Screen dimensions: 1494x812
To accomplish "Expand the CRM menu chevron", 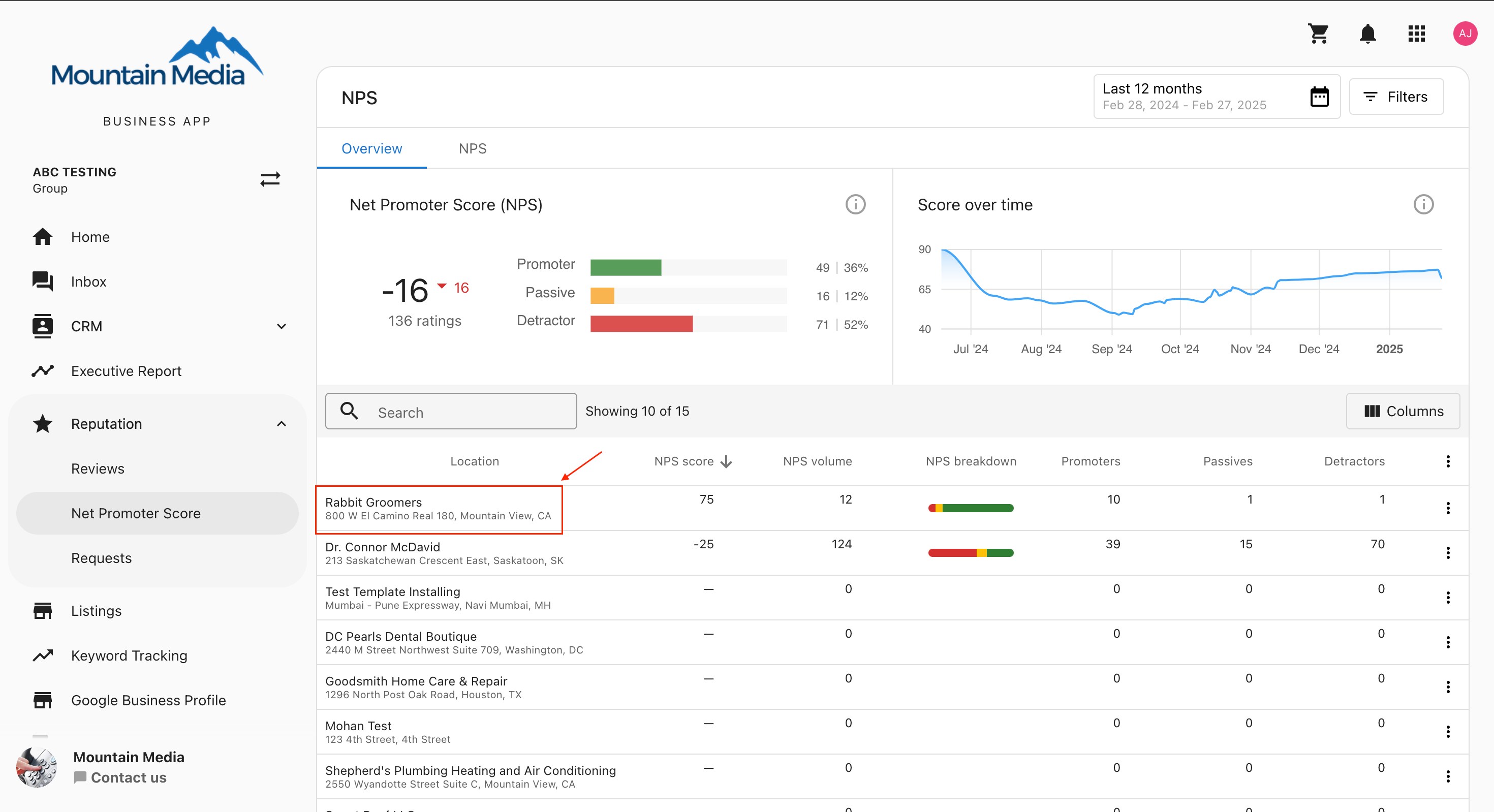I will [x=282, y=326].
